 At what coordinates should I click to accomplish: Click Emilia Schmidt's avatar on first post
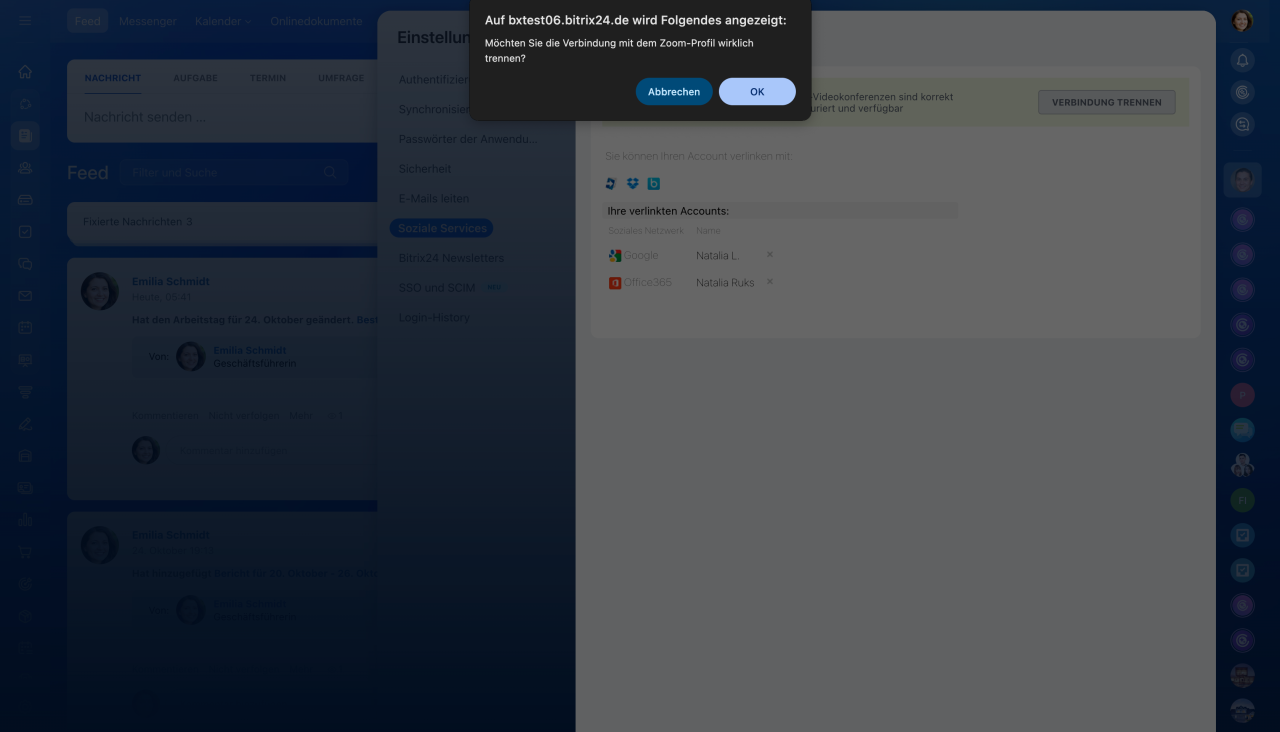point(99,291)
